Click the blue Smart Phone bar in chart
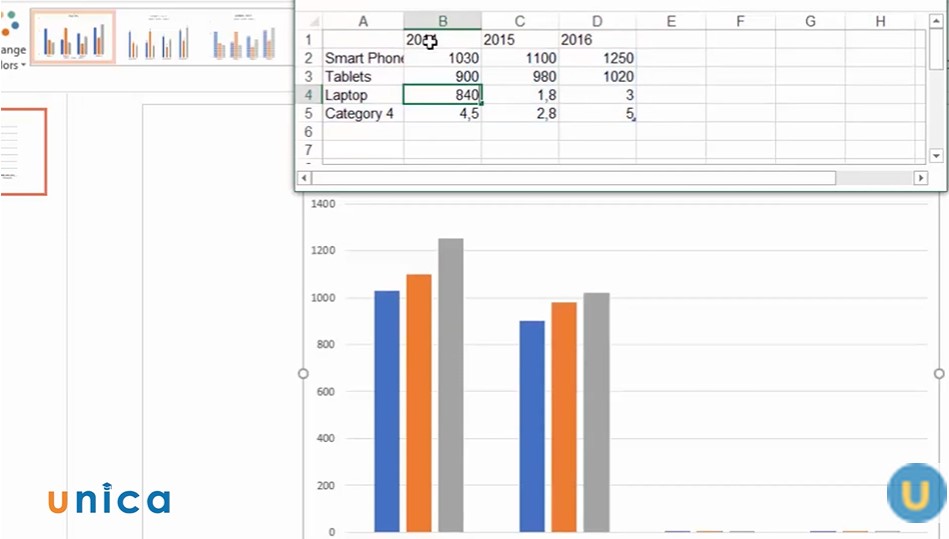The width and height of the screenshot is (949, 539). click(x=387, y=411)
